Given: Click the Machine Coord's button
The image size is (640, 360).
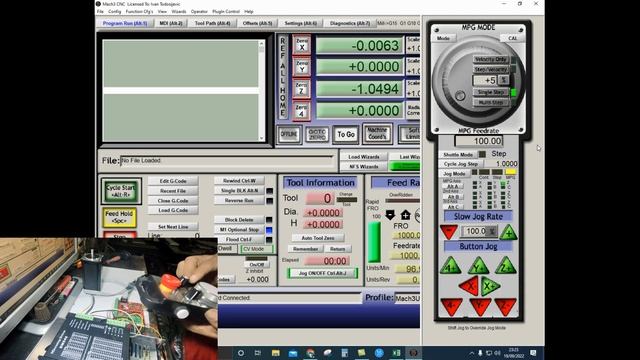Looking at the screenshot, I should click(377, 133).
